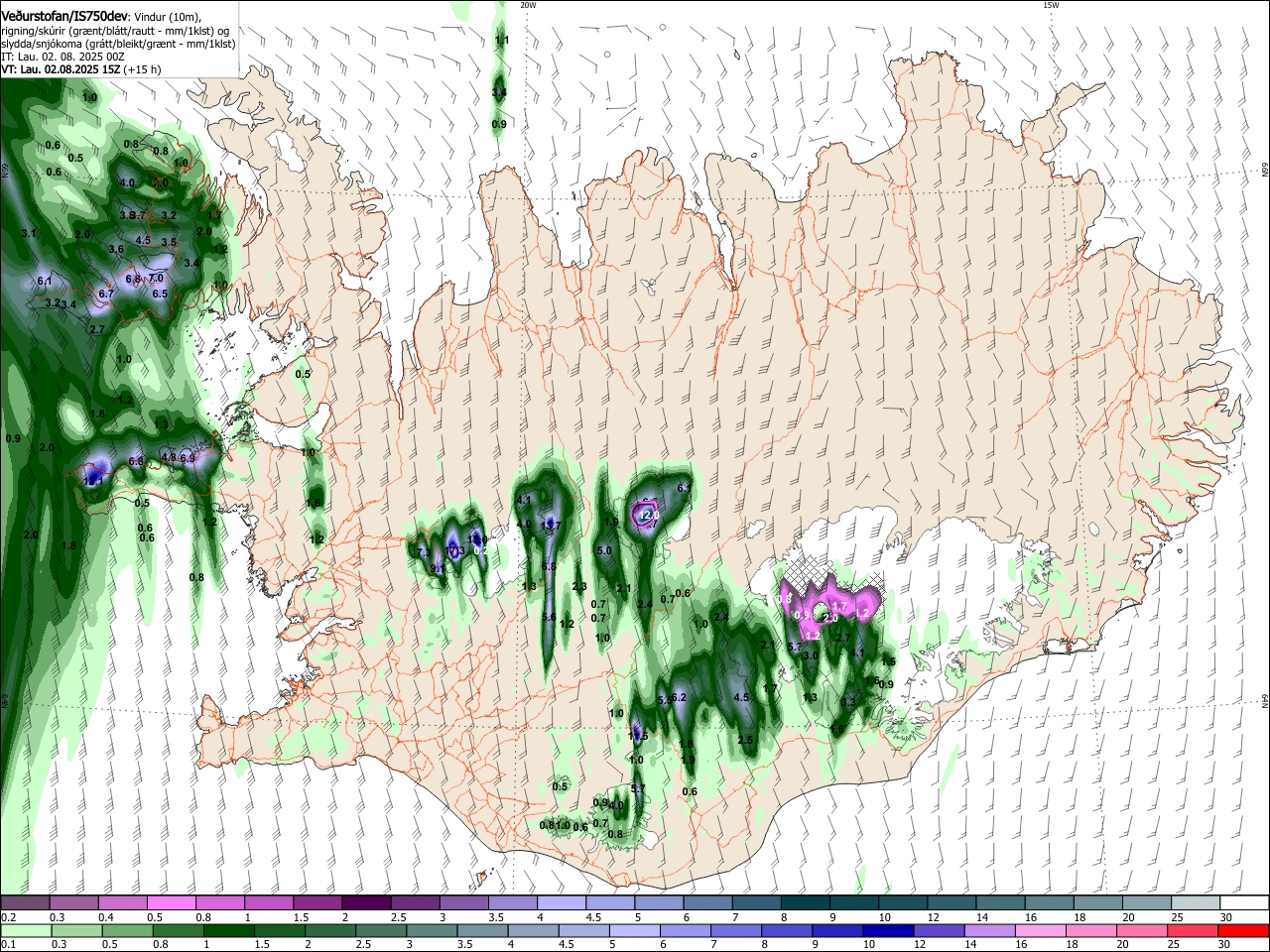
Task: Click the '3.3' value in the southeast
Action: [847, 702]
